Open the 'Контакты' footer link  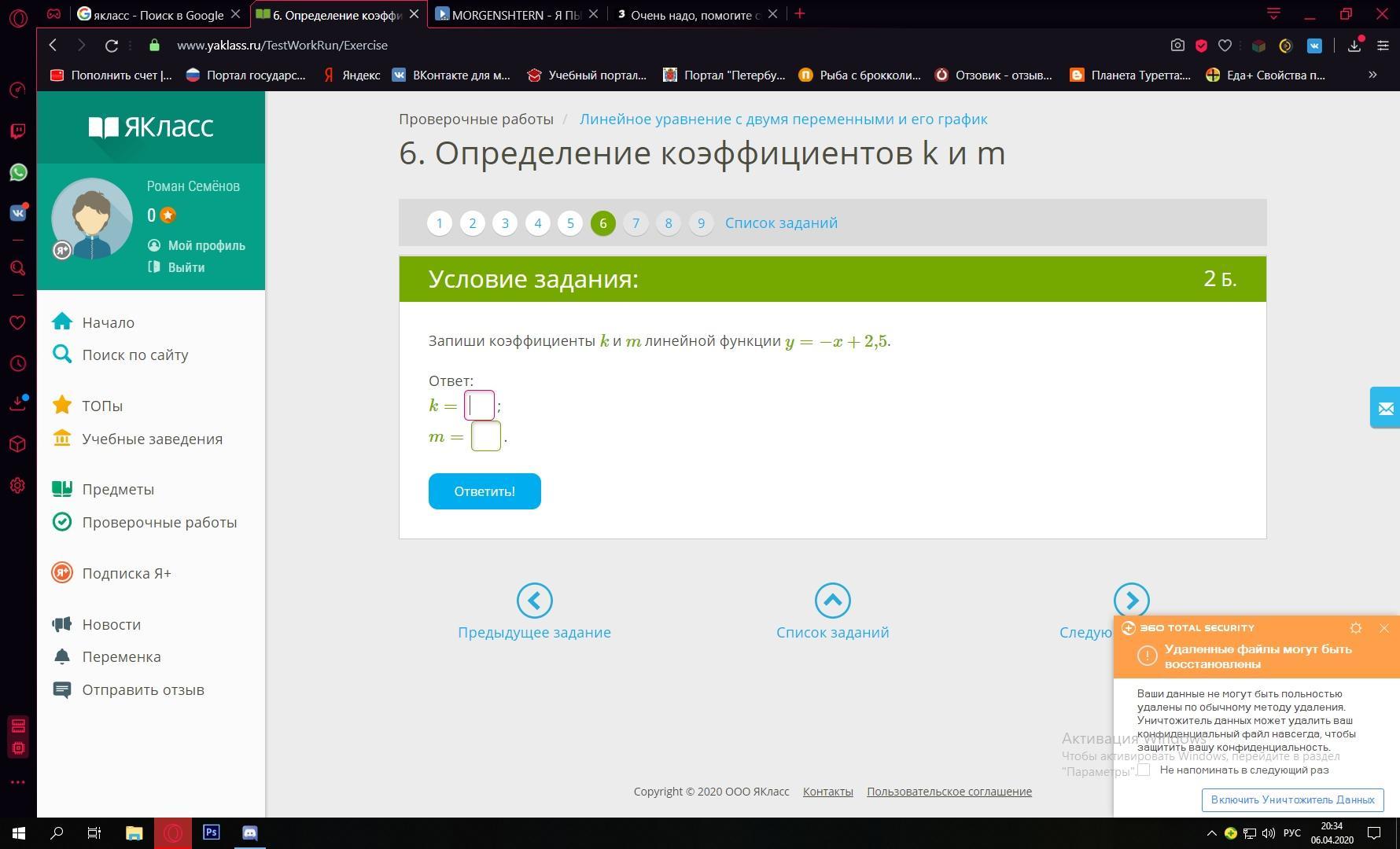[x=828, y=792]
